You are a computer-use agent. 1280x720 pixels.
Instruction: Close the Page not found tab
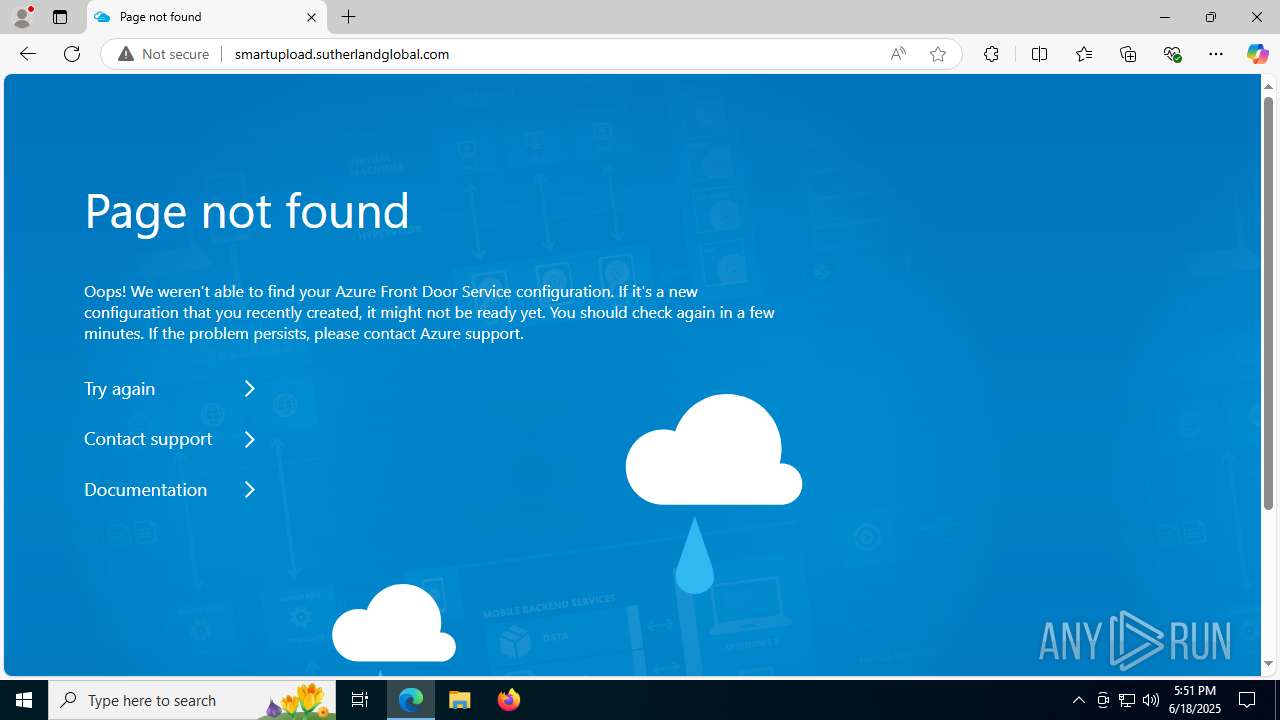pos(311,17)
